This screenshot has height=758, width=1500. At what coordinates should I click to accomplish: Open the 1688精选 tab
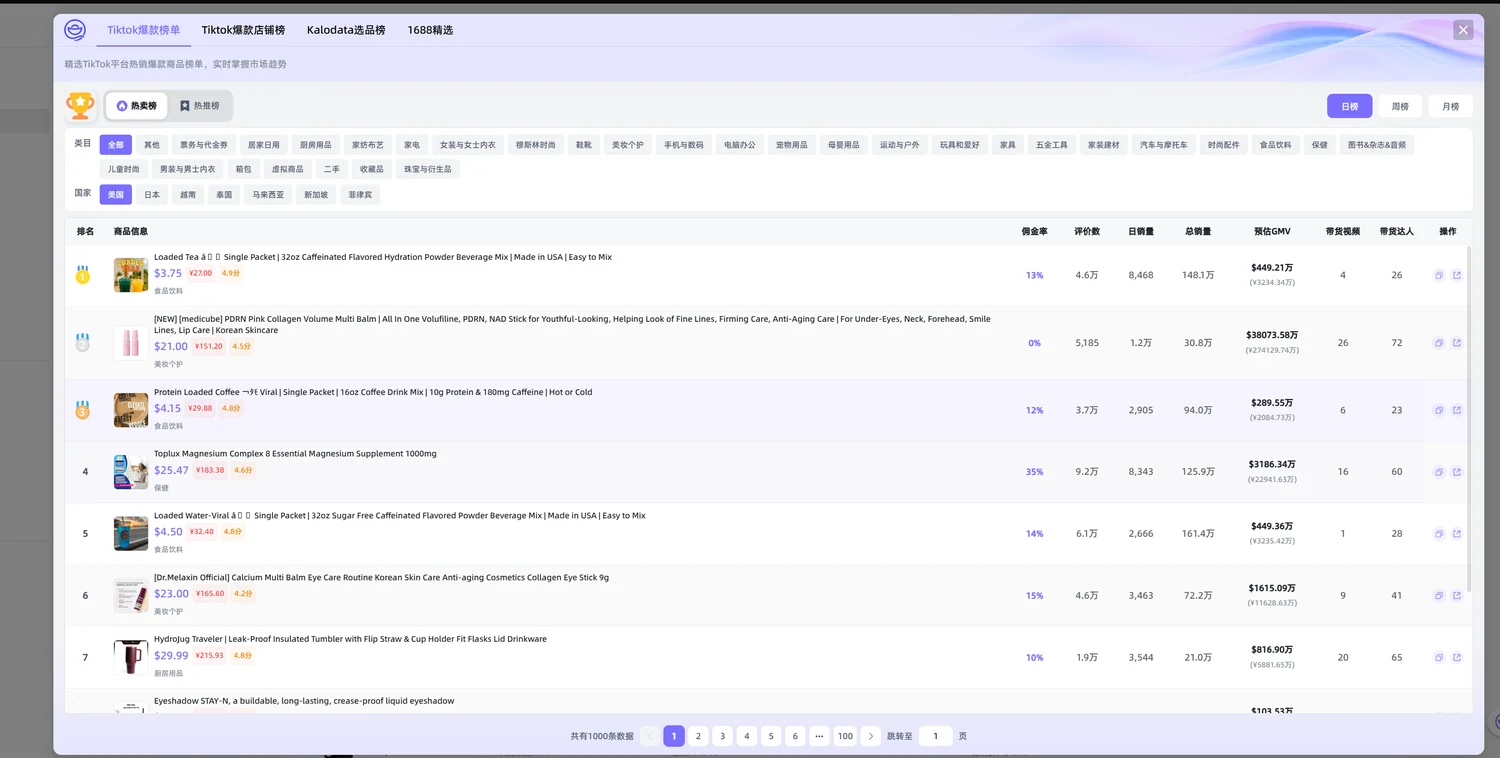tap(430, 30)
